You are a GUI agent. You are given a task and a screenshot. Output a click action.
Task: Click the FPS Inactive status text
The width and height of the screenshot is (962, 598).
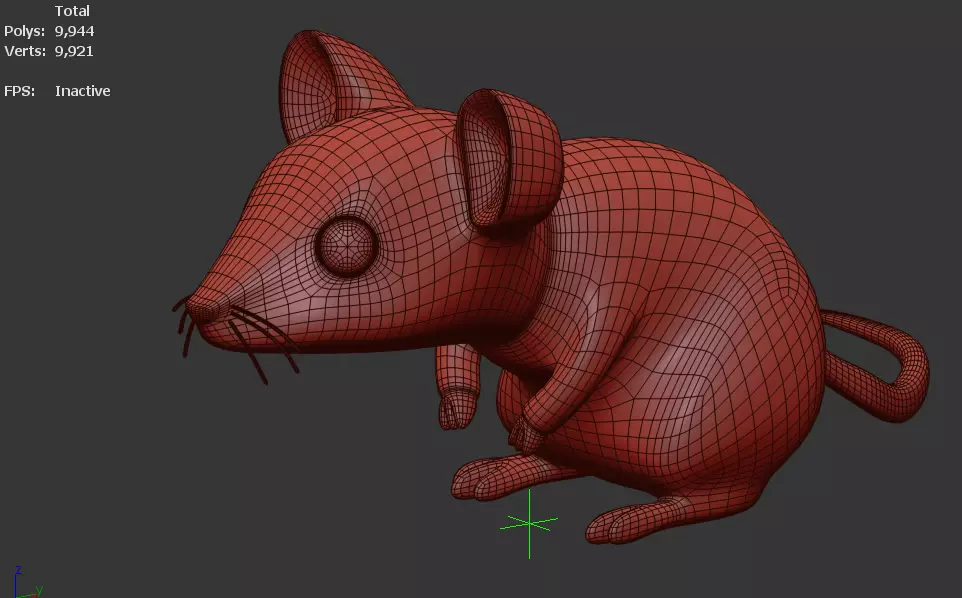tap(83, 91)
